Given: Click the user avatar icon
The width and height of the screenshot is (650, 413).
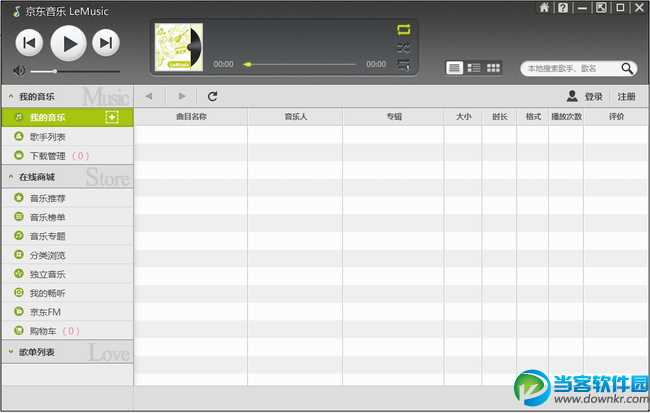Looking at the screenshot, I should 572,96.
